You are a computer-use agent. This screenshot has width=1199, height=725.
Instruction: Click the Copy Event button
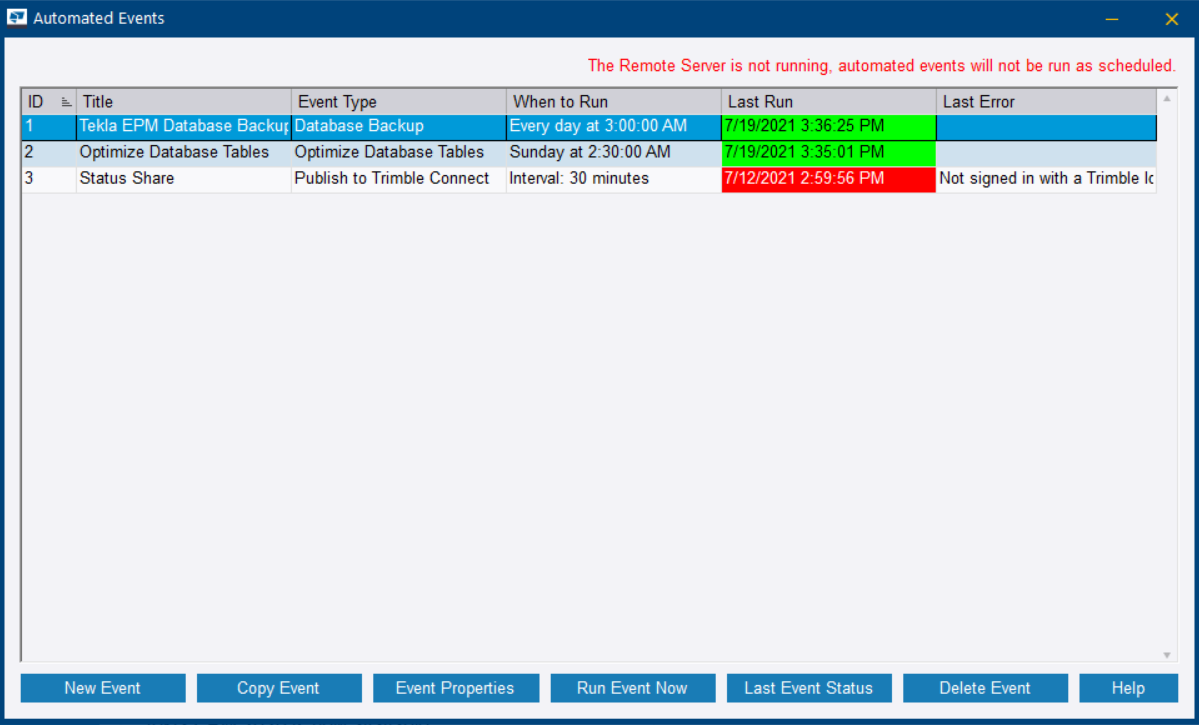279,688
